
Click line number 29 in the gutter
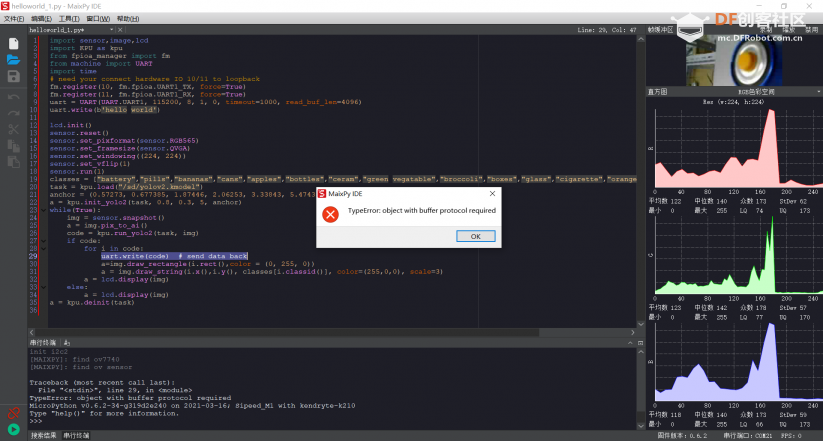click(x=33, y=256)
